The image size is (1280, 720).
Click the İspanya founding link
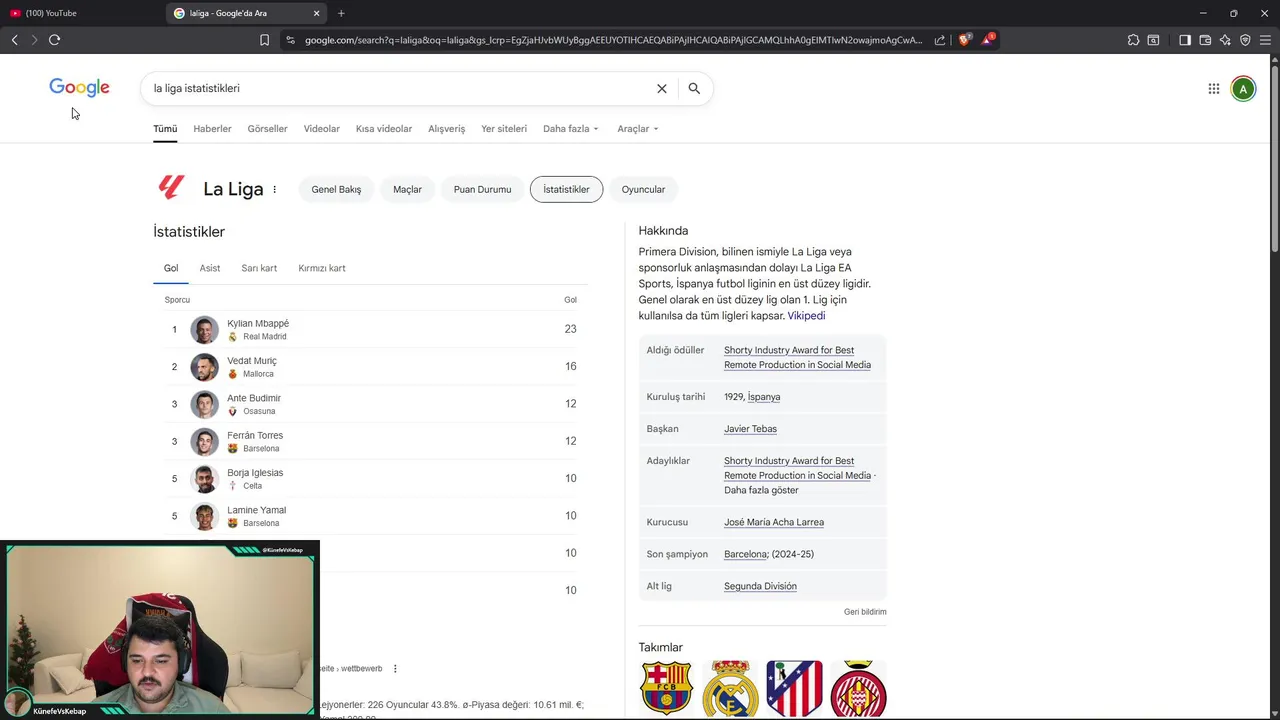coord(764,397)
